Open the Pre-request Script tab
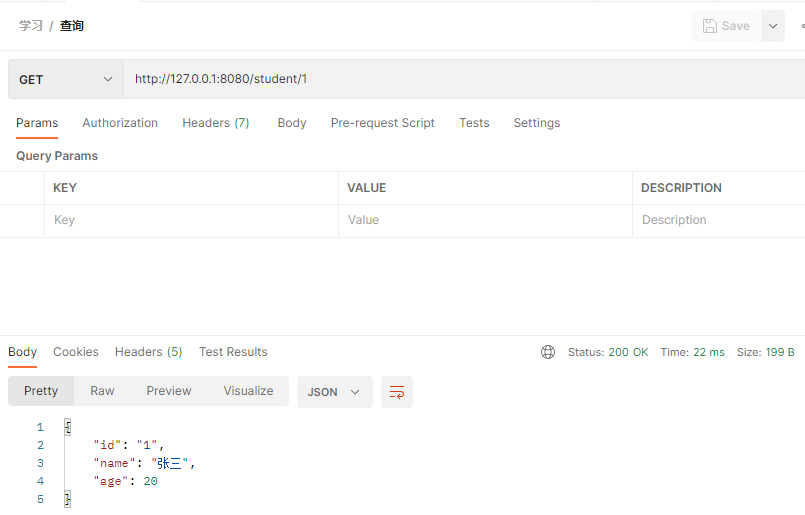 coord(382,123)
